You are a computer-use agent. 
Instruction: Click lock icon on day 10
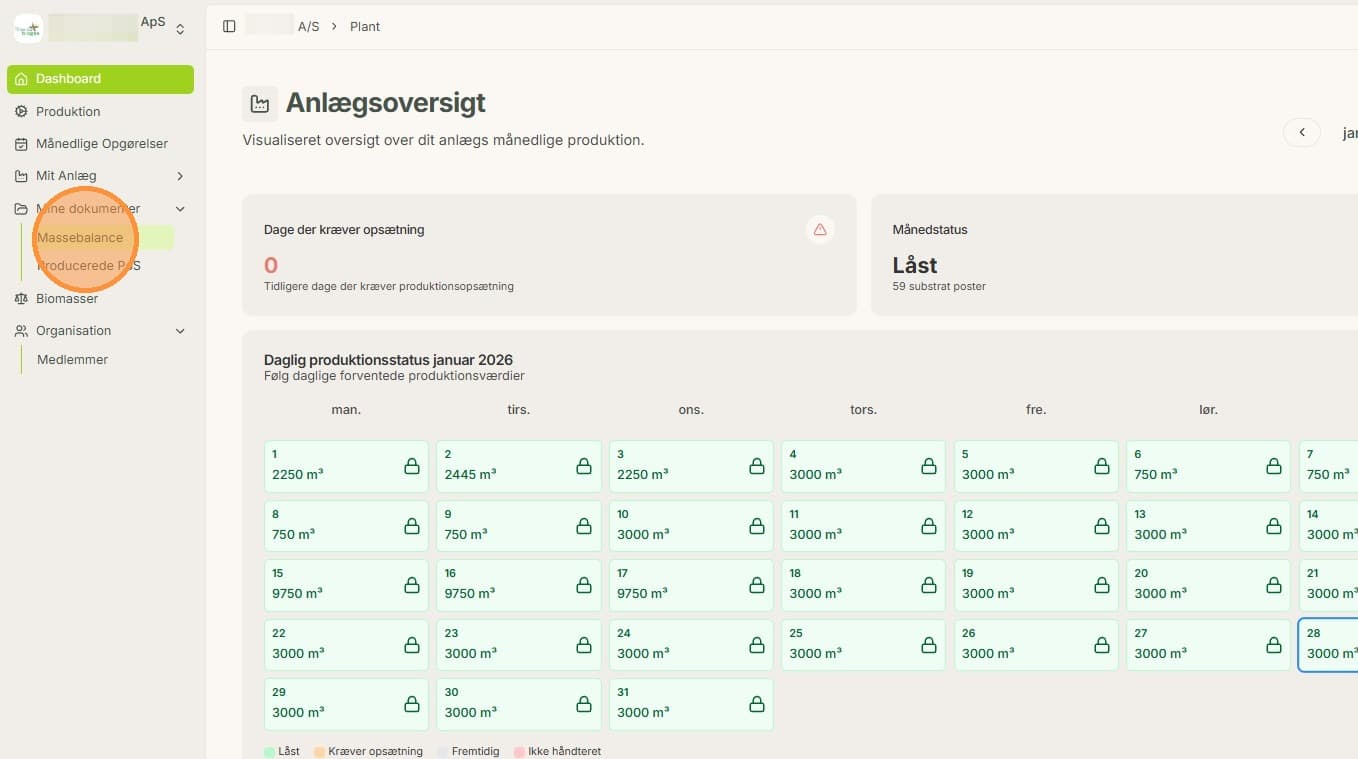click(x=757, y=526)
